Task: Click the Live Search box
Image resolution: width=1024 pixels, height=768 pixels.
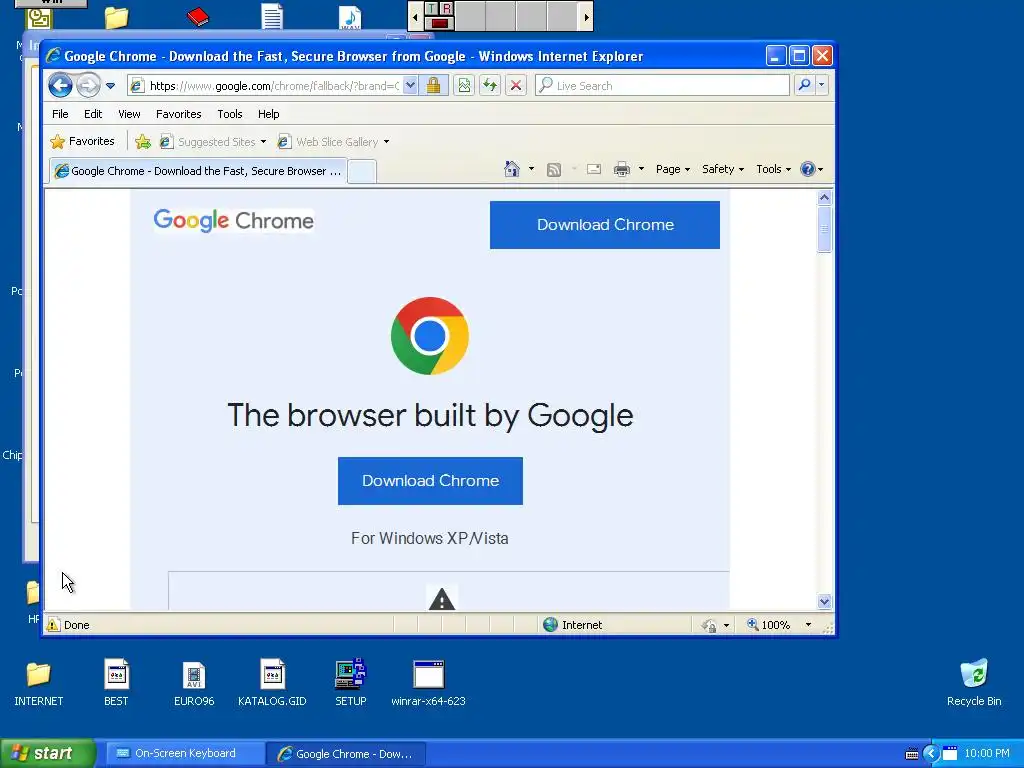Action: click(x=662, y=86)
